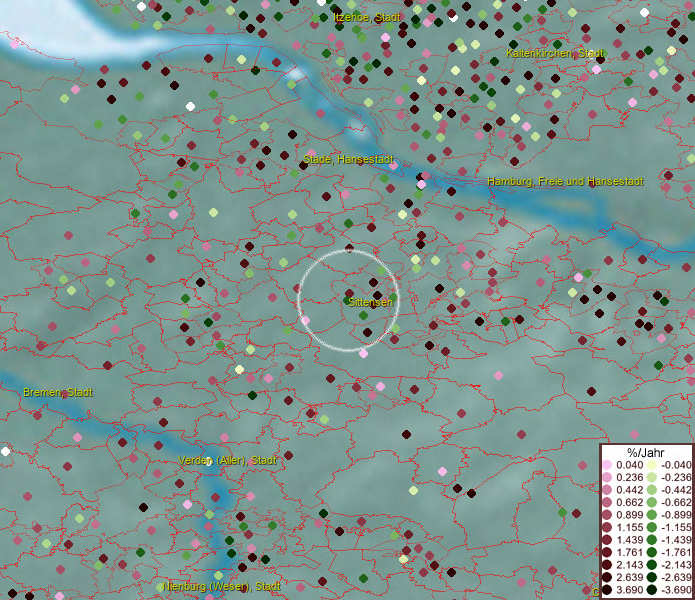Pick the -0.442 green legend swatch
Viewport: 695px width, 600px height.
[x=652, y=490]
